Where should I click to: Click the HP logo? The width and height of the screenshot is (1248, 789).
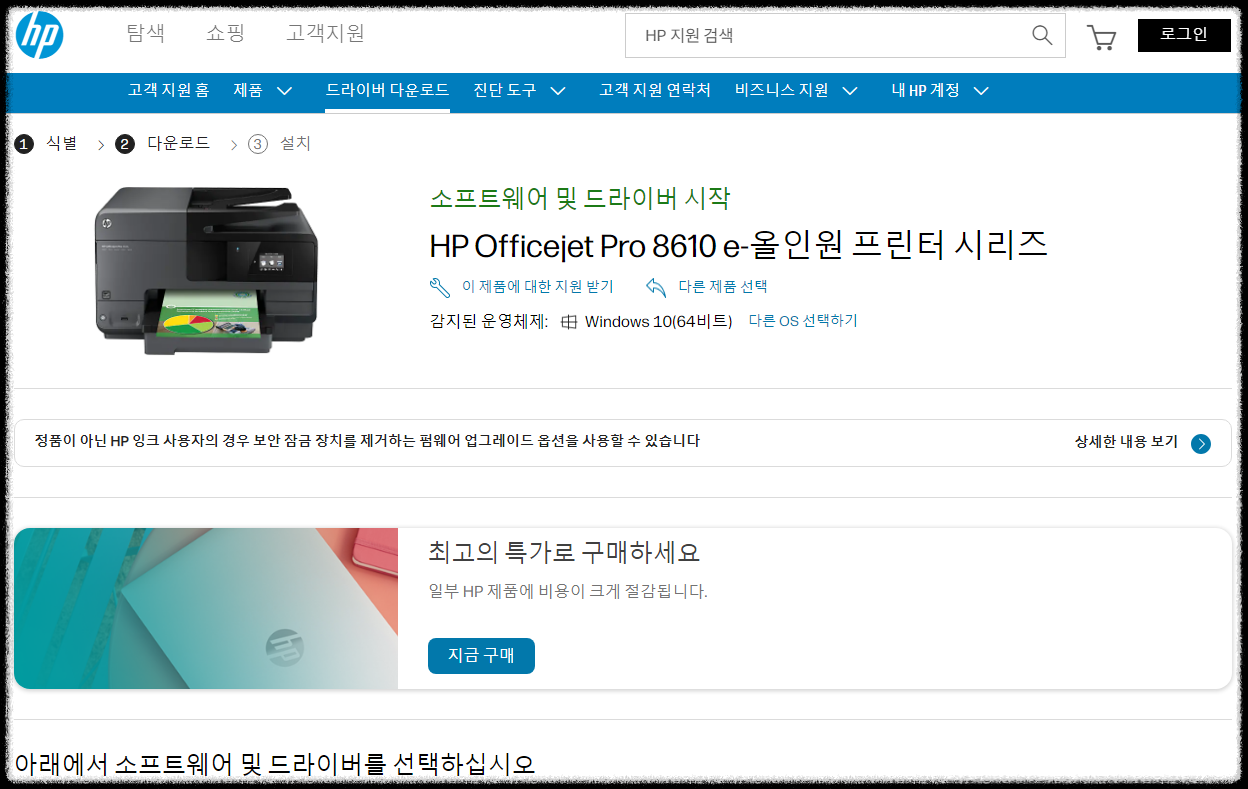(37, 35)
